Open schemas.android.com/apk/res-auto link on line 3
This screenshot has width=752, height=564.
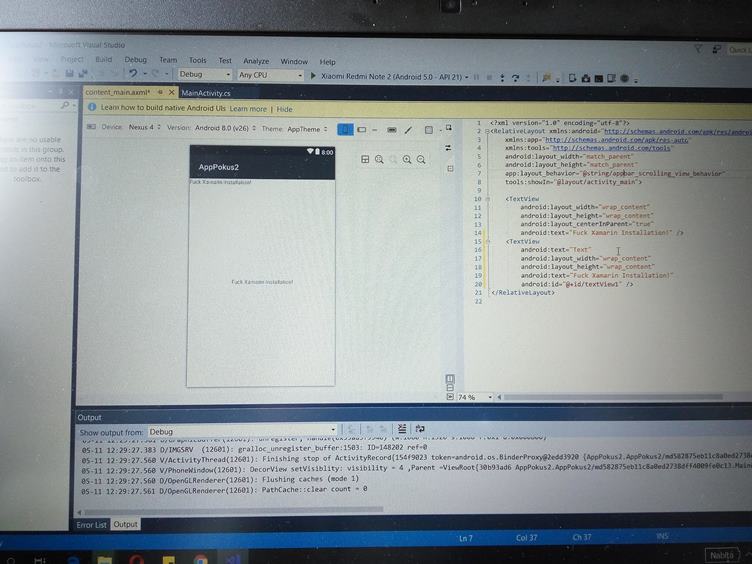617,140
